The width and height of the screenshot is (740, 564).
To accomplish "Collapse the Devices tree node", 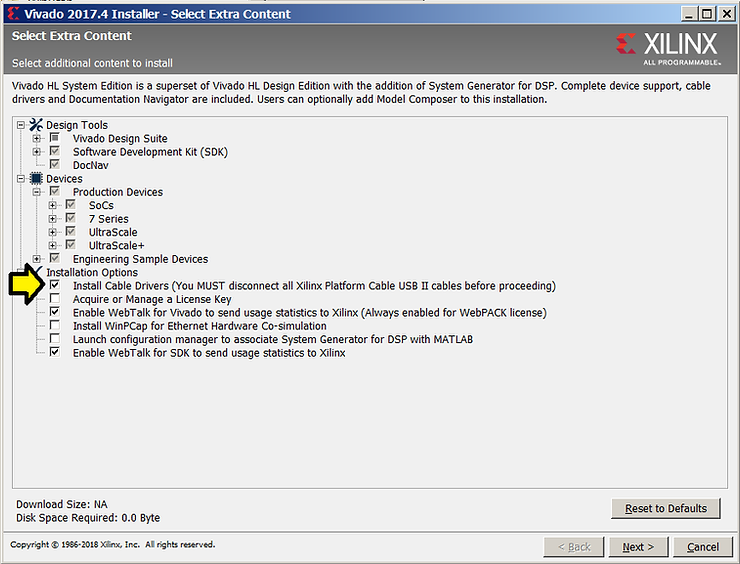I will 21,179.
